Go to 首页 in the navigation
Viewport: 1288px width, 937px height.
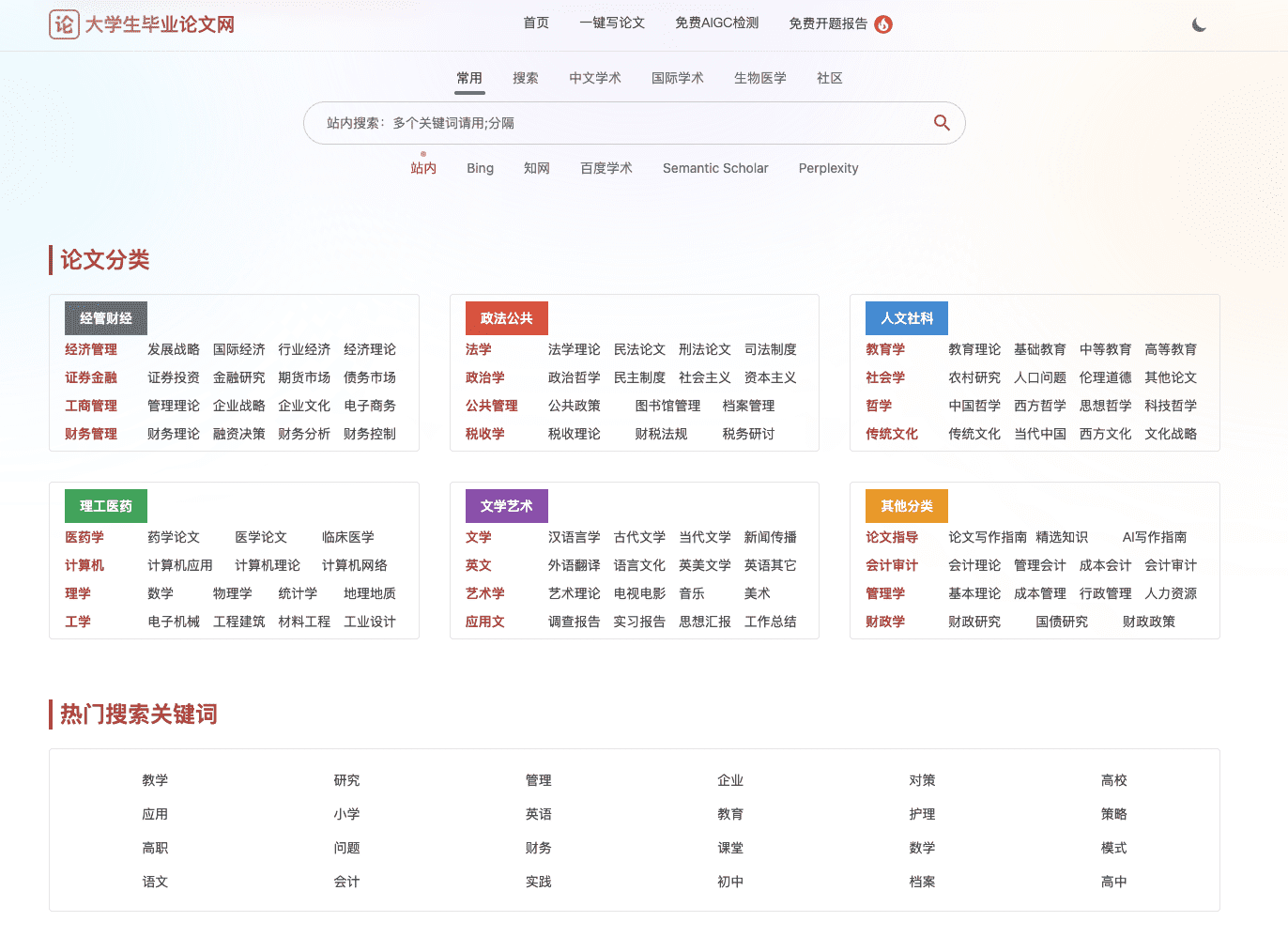tap(536, 23)
